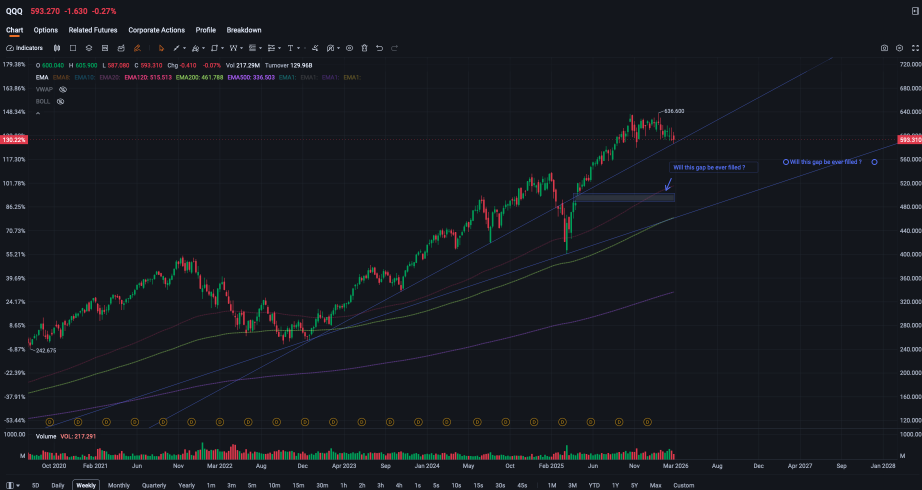Click the red 593.310 current price tag
922x490 pixels.
pos(910,140)
